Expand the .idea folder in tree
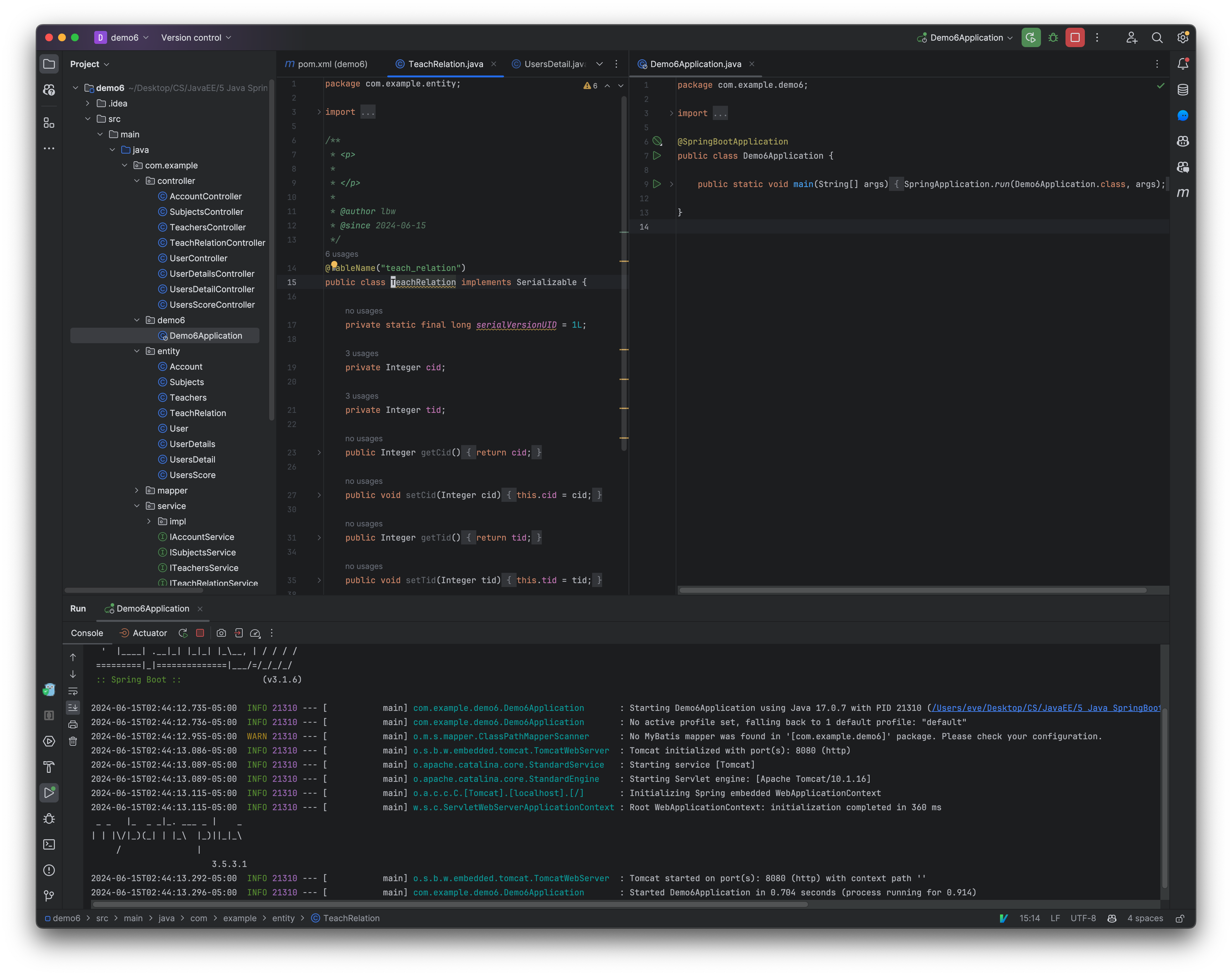Viewport: 1232px width, 976px height. (x=87, y=103)
